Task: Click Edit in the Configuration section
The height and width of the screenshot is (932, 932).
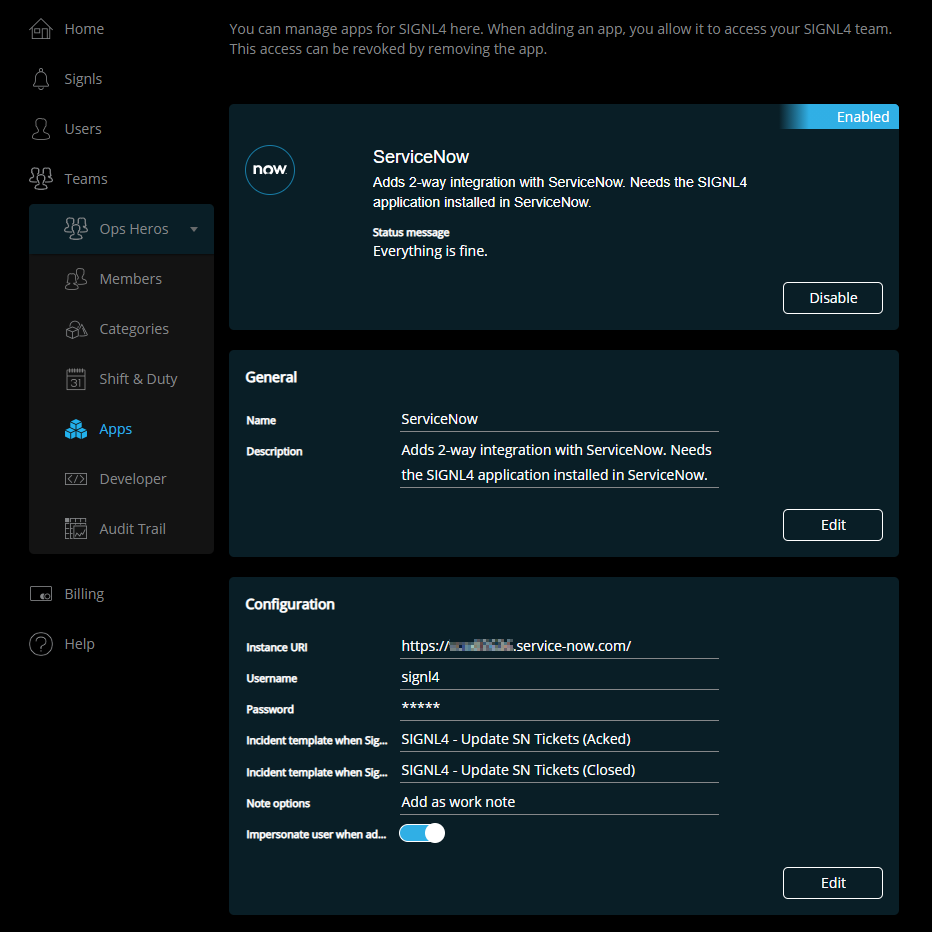Action: click(832, 883)
